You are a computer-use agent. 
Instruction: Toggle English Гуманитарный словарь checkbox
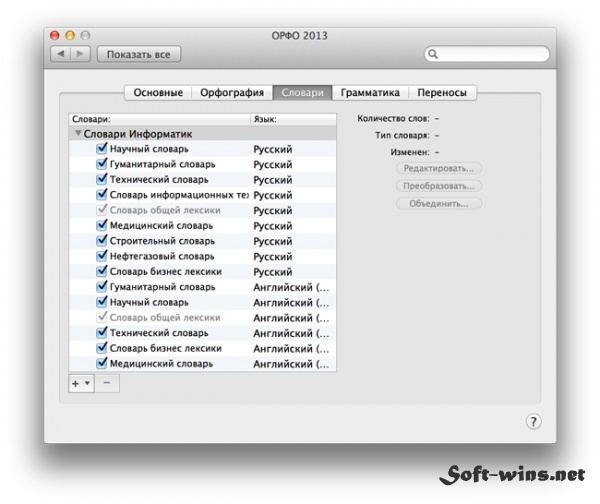pyautogui.click(x=102, y=286)
